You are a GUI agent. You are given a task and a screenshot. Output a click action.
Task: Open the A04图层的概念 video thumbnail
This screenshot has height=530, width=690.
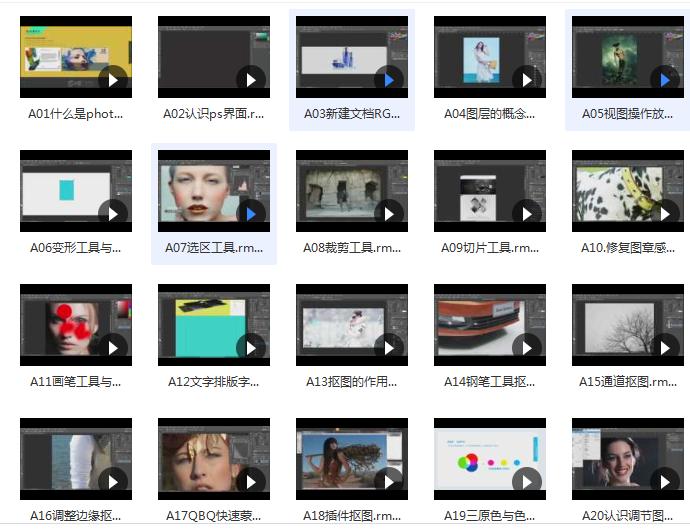(x=490, y=57)
